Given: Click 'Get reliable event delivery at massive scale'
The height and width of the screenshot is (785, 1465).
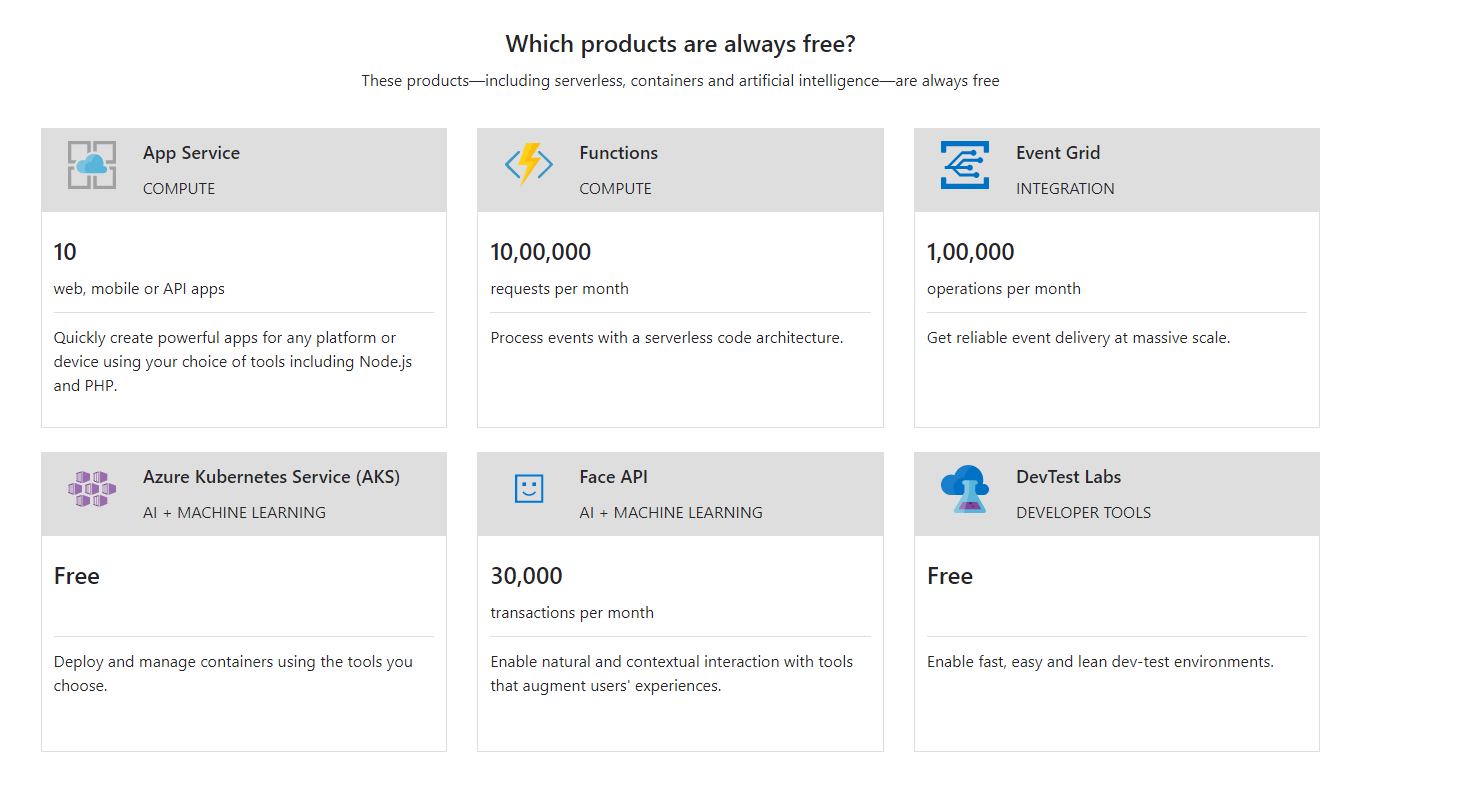Looking at the screenshot, I should (1078, 338).
